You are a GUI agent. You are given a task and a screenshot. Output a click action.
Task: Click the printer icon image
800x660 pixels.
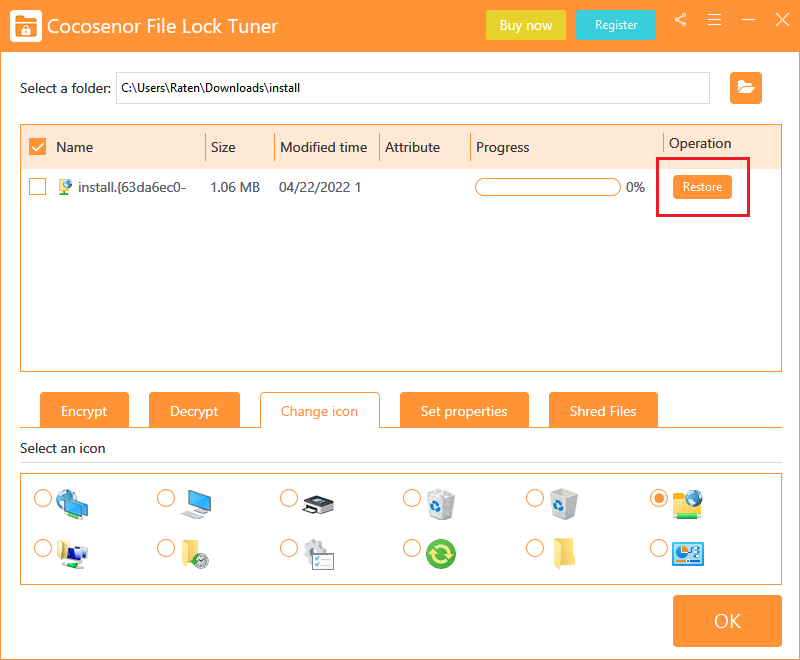(x=318, y=505)
